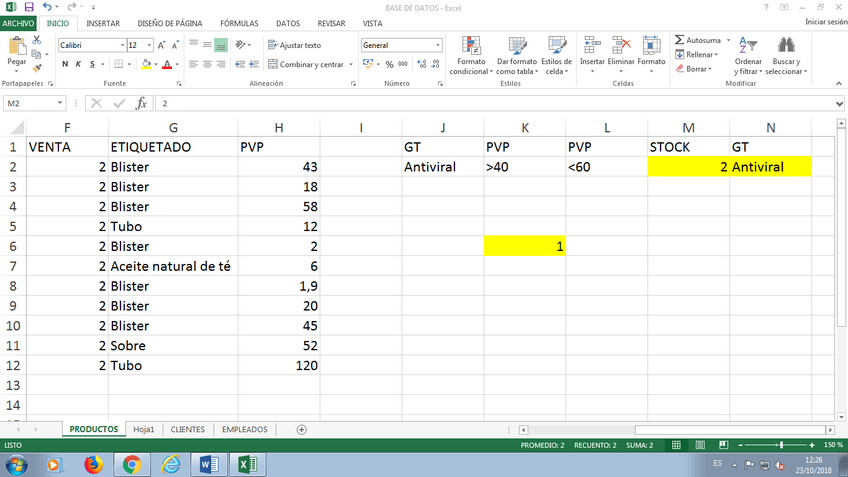The image size is (848, 477).
Task: Expand the General number format dropdown
Action: pyautogui.click(x=437, y=45)
